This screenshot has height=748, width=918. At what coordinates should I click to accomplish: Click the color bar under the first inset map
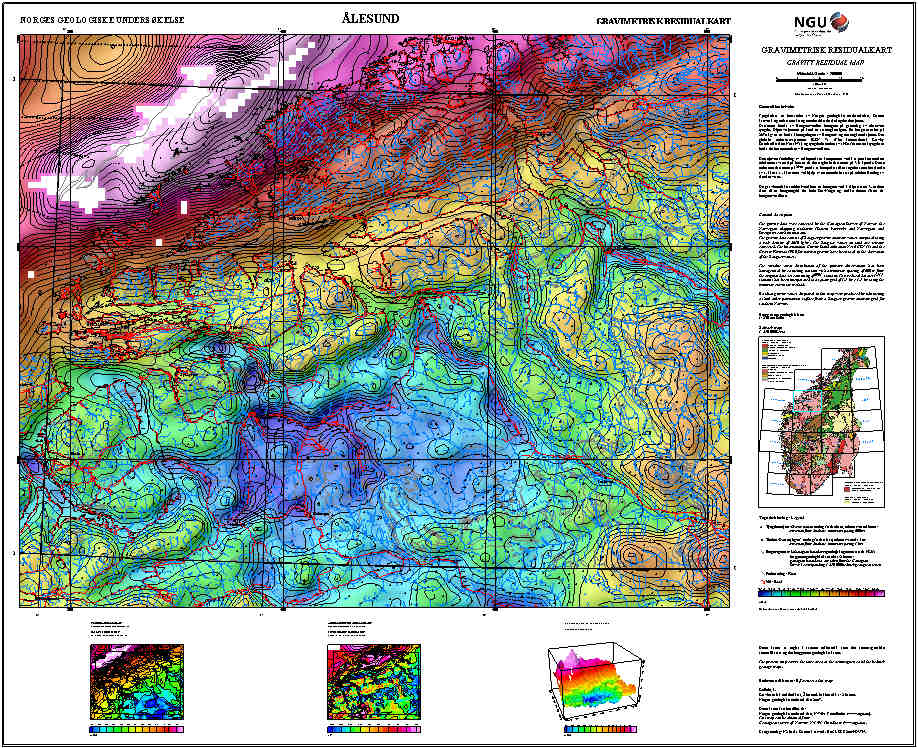click(x=137, y=729)
